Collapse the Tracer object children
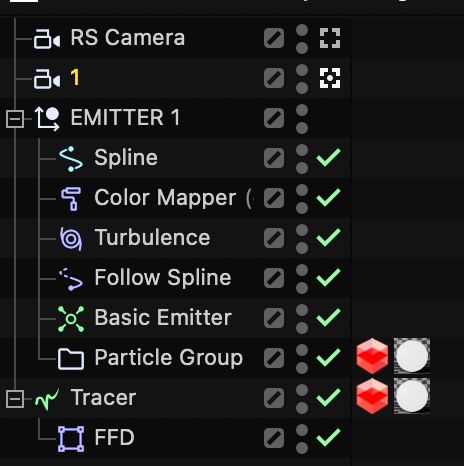Screen dimensions: 464x466 click(x=15, y=399)
